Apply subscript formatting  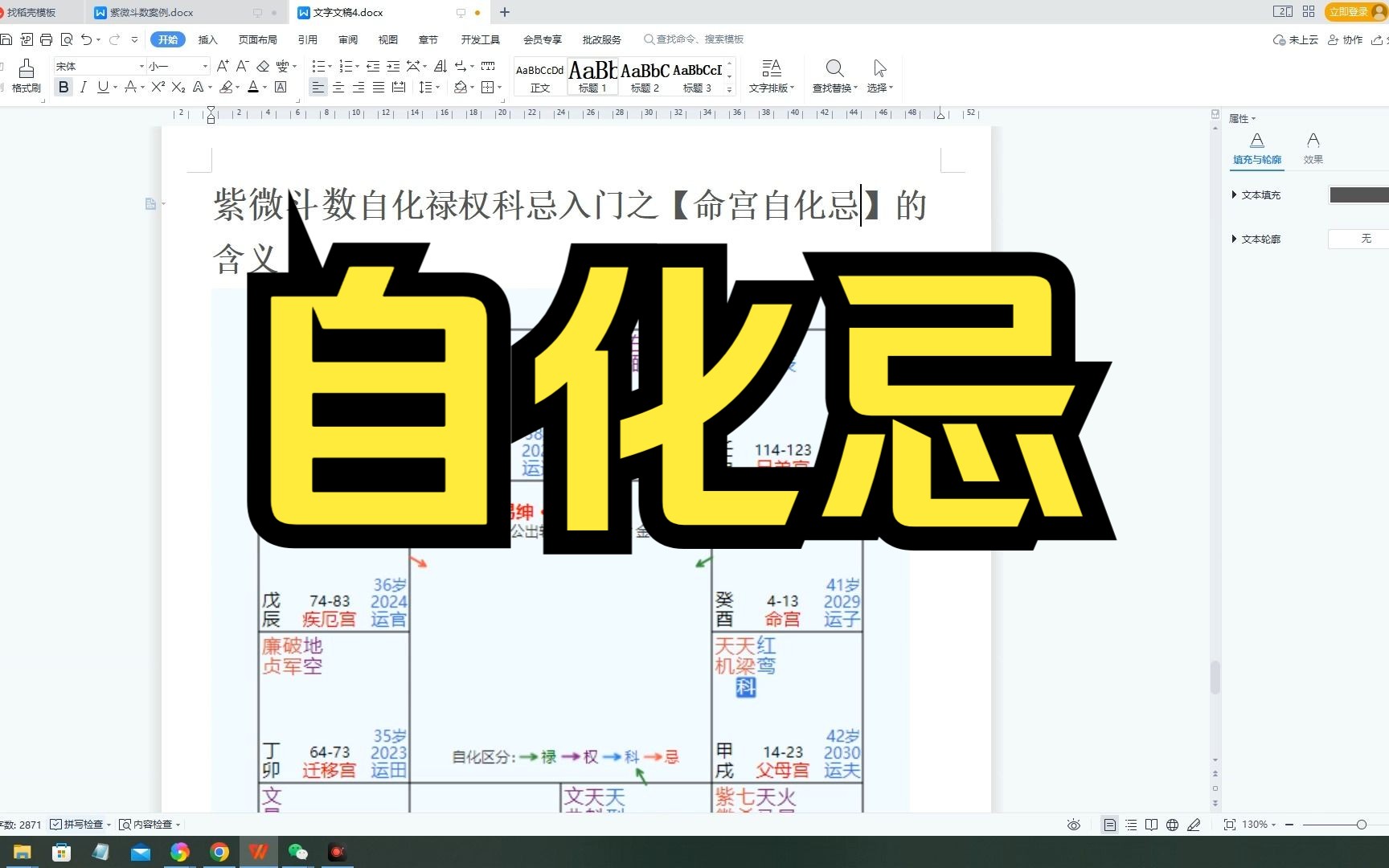178,87
